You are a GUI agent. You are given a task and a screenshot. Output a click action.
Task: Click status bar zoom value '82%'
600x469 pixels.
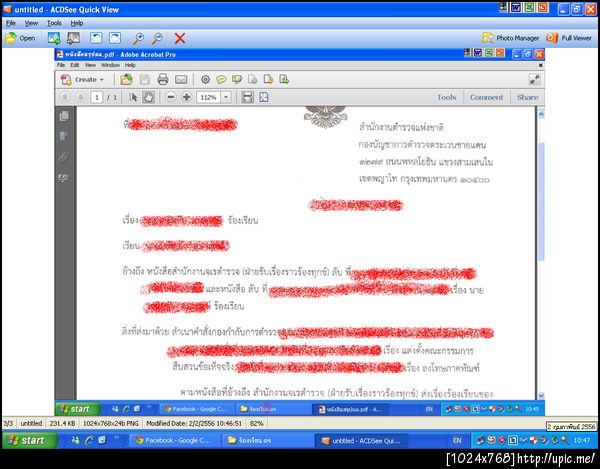click(x=256, y=423)
